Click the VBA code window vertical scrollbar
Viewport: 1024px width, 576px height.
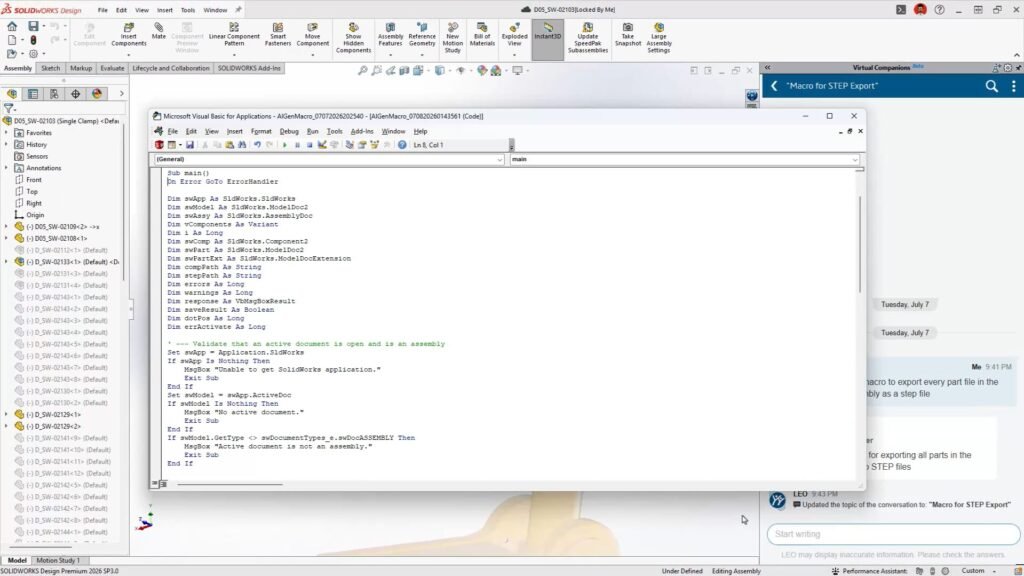point(859,245)
